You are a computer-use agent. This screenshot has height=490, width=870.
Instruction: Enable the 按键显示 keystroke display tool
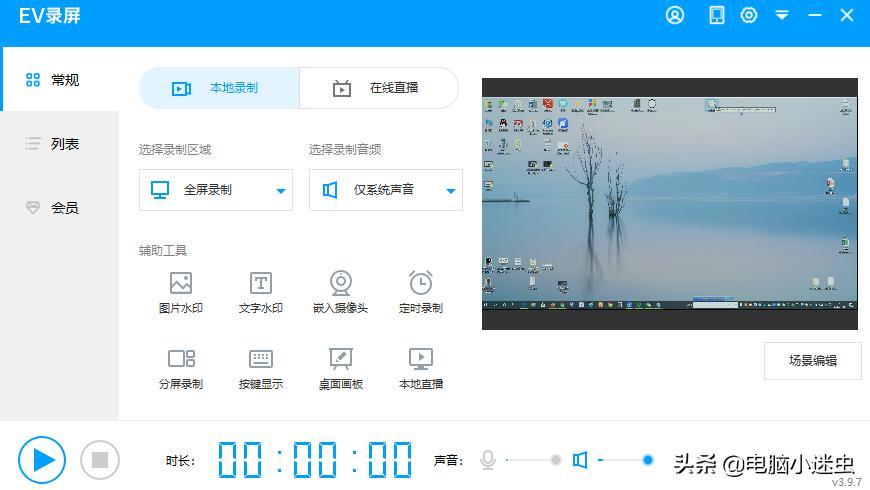[x=261, y=368]
